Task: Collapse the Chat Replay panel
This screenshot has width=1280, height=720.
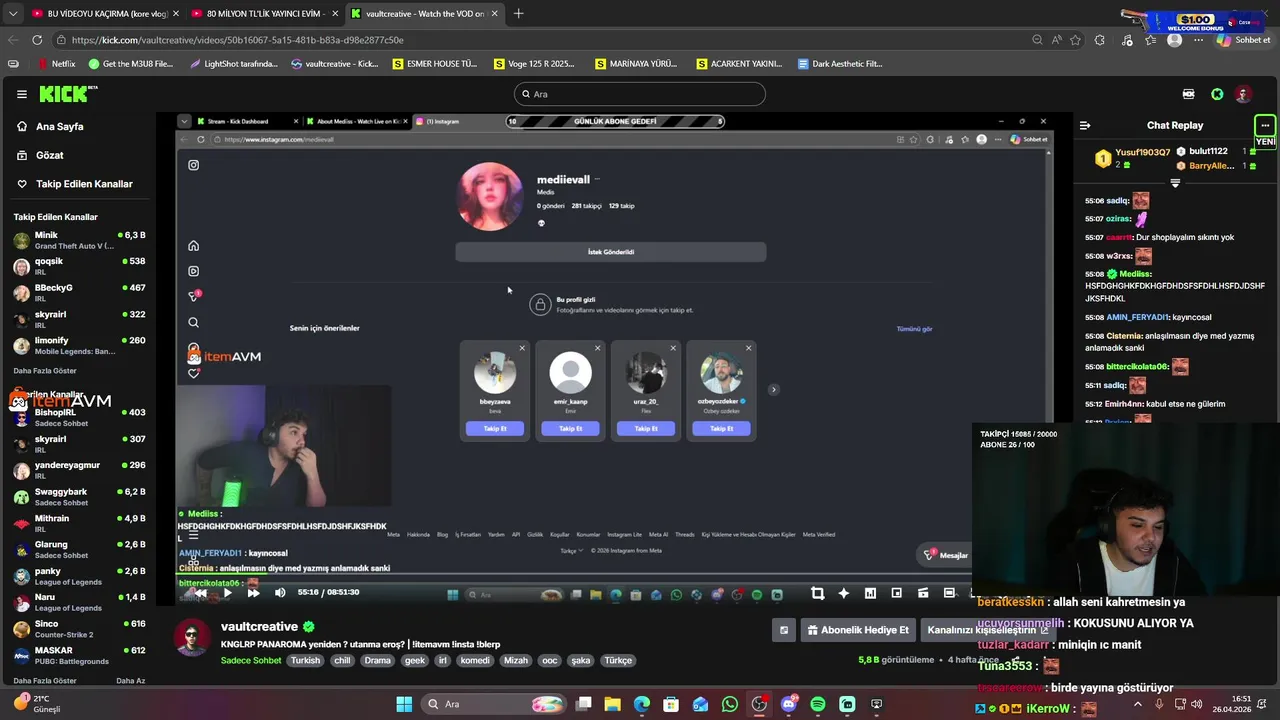Action: point(1085,125)
